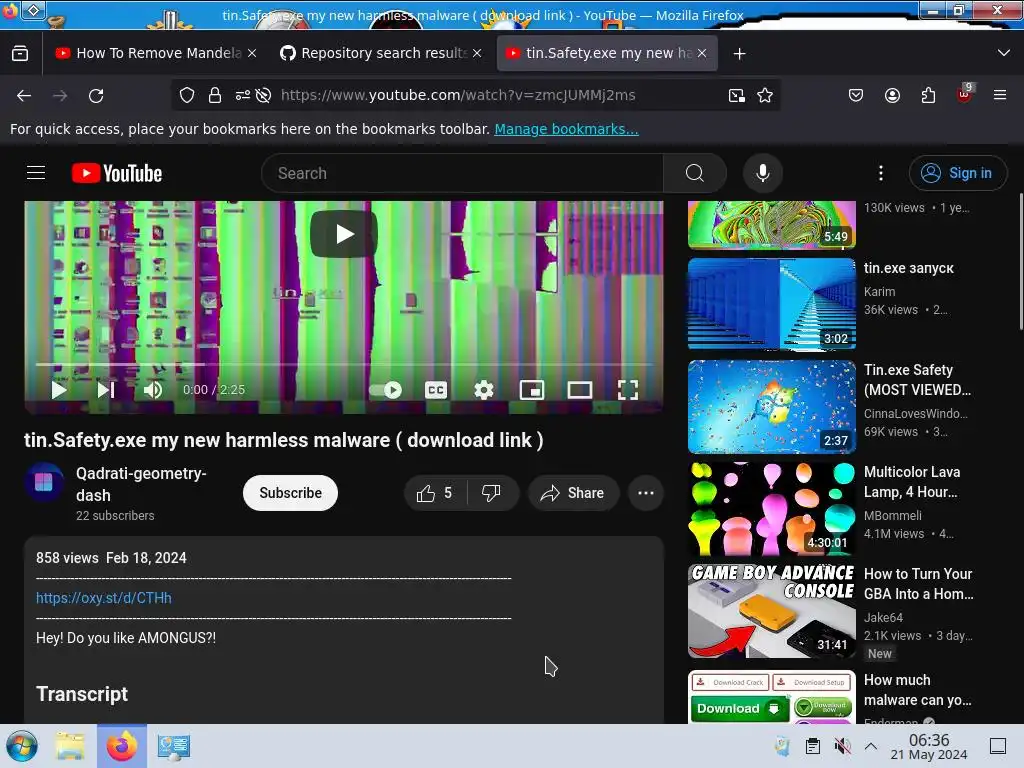Screen dimensions: 1024x768
Task: Open Windows Start button
Action: pyautogui.click(x=22, y=746)
